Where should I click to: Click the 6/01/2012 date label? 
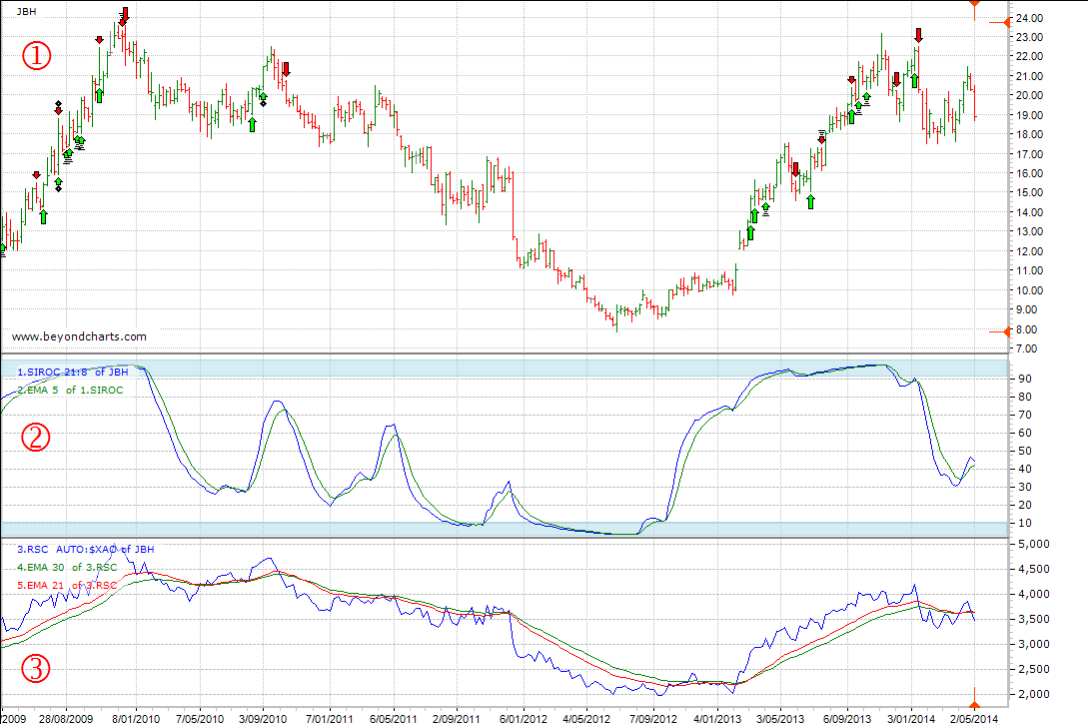tap(522, 719)
